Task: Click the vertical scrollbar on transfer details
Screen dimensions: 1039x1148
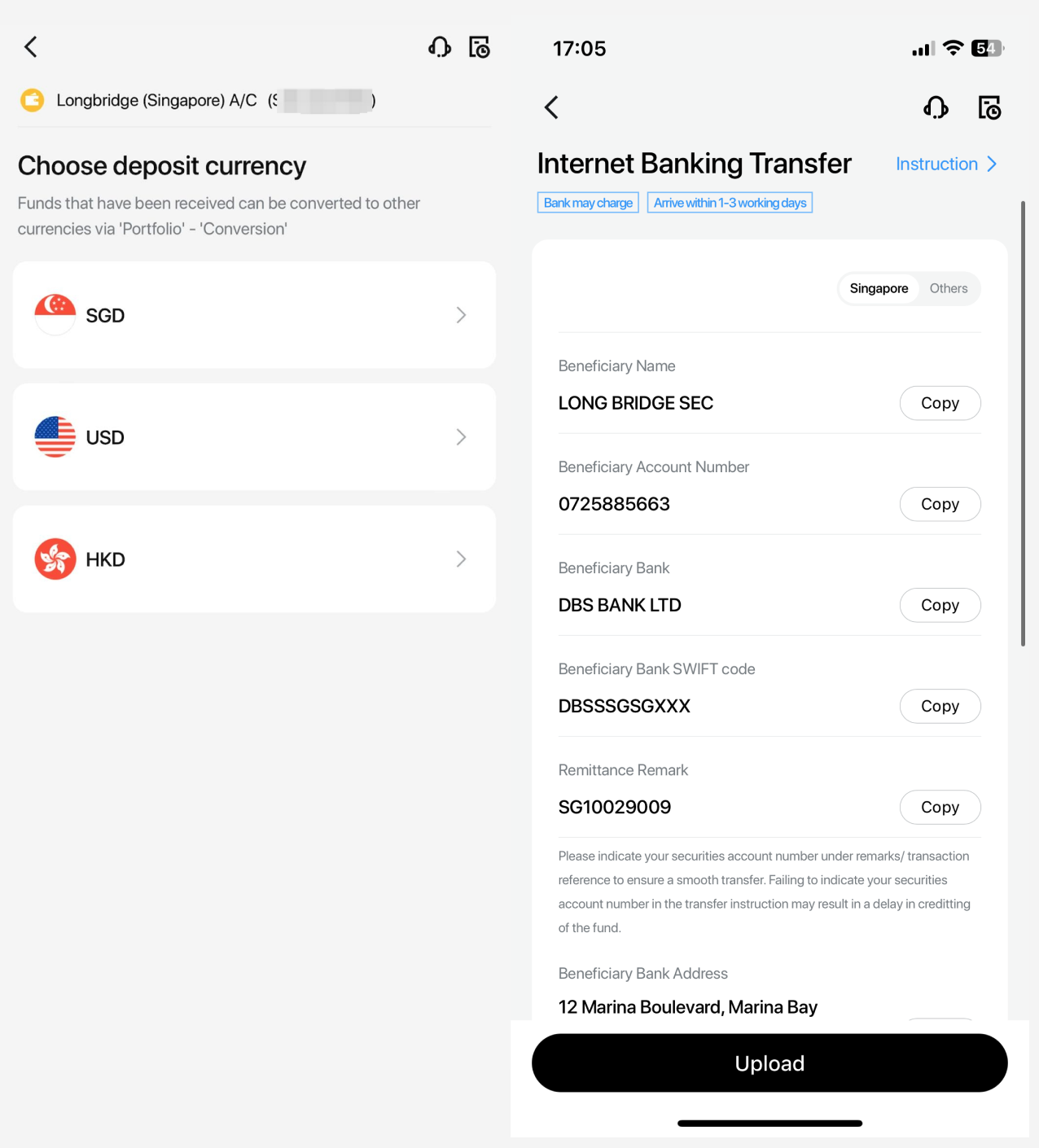Action: point(1023,423)
